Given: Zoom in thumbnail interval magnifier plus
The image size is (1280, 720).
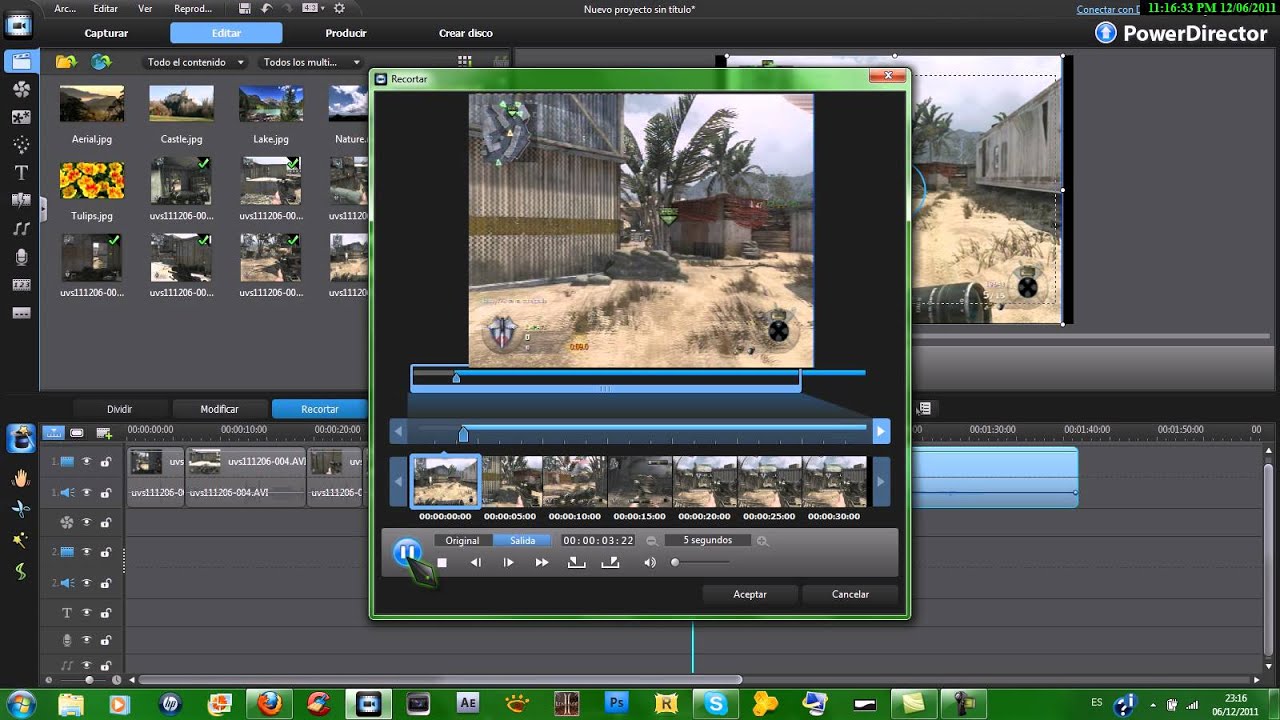Looking at the screenshot, I should (762, 541).
